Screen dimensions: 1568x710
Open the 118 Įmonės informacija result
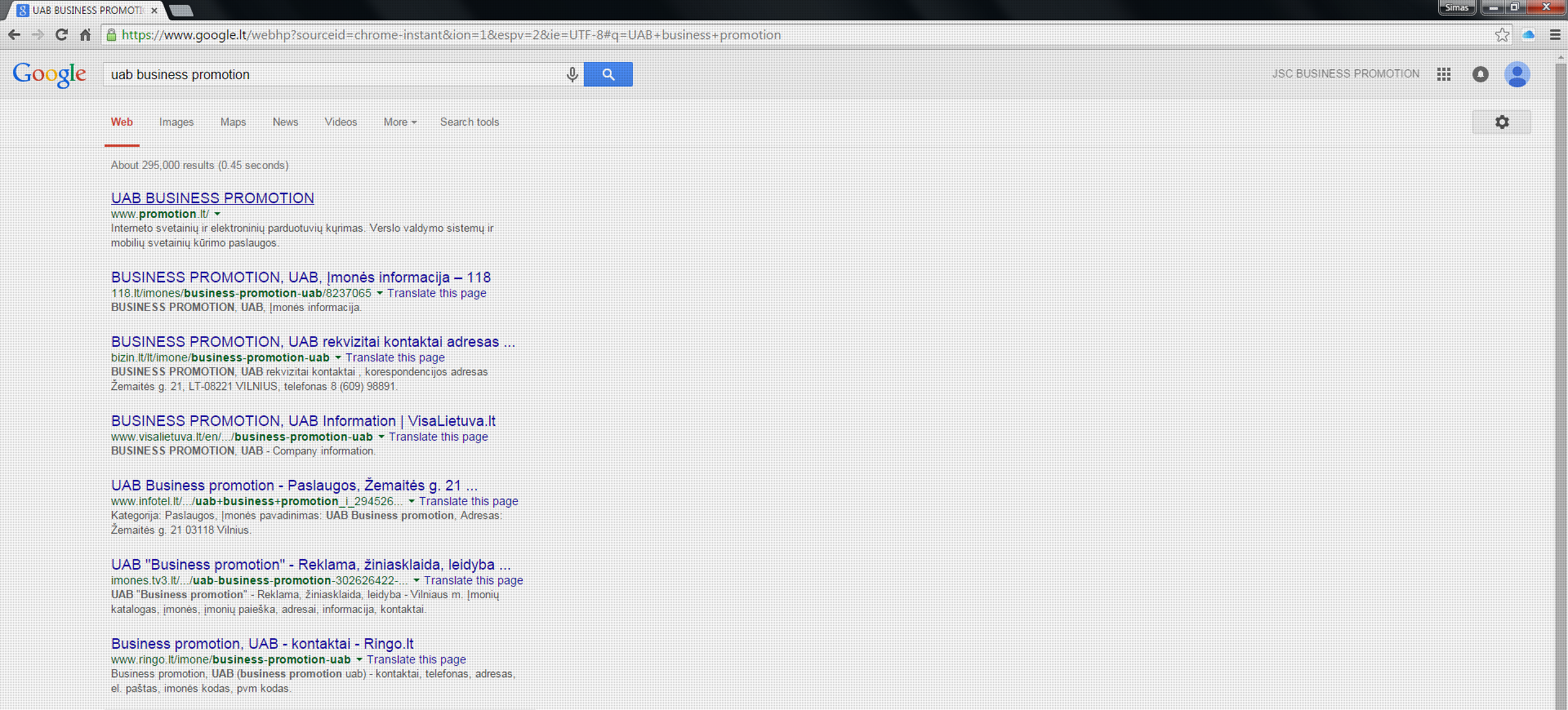coord(301,277)
